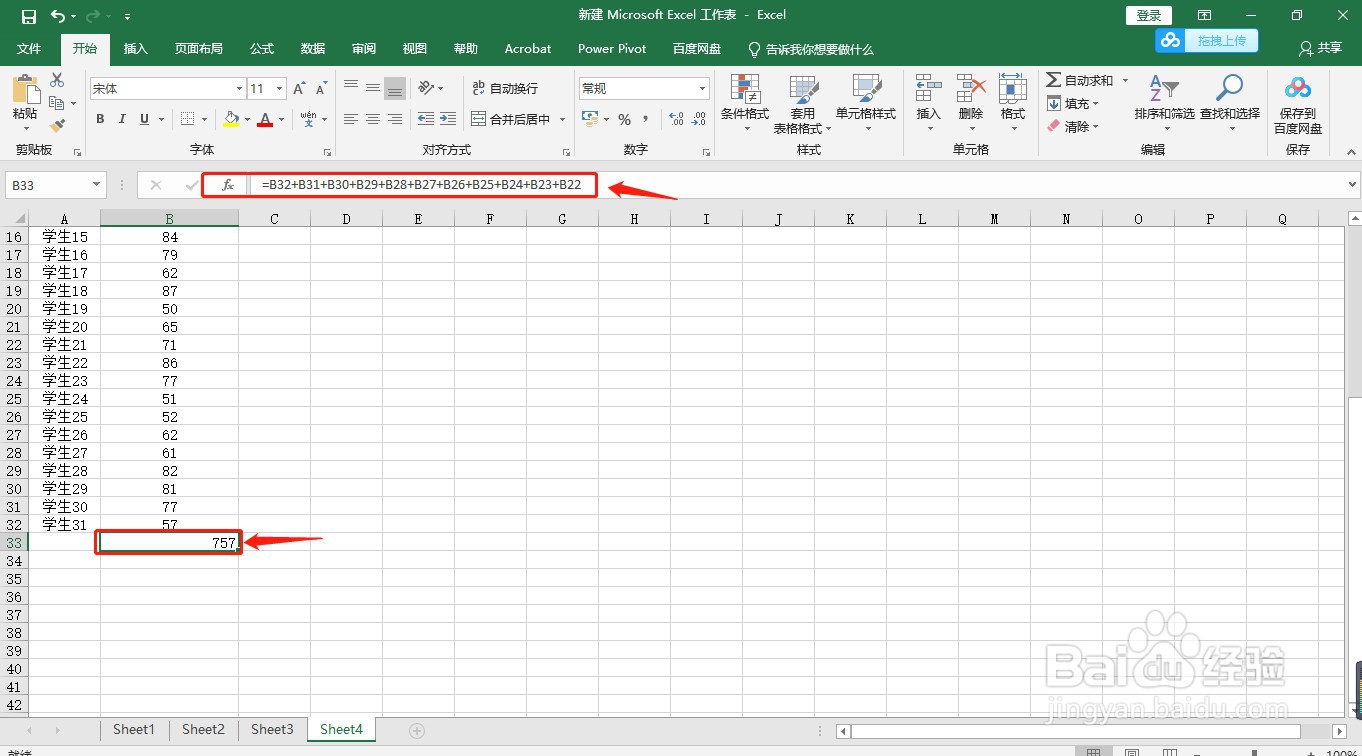Click the accounting number format icon
The image size is (1362, 756).
tap(590, 119)
